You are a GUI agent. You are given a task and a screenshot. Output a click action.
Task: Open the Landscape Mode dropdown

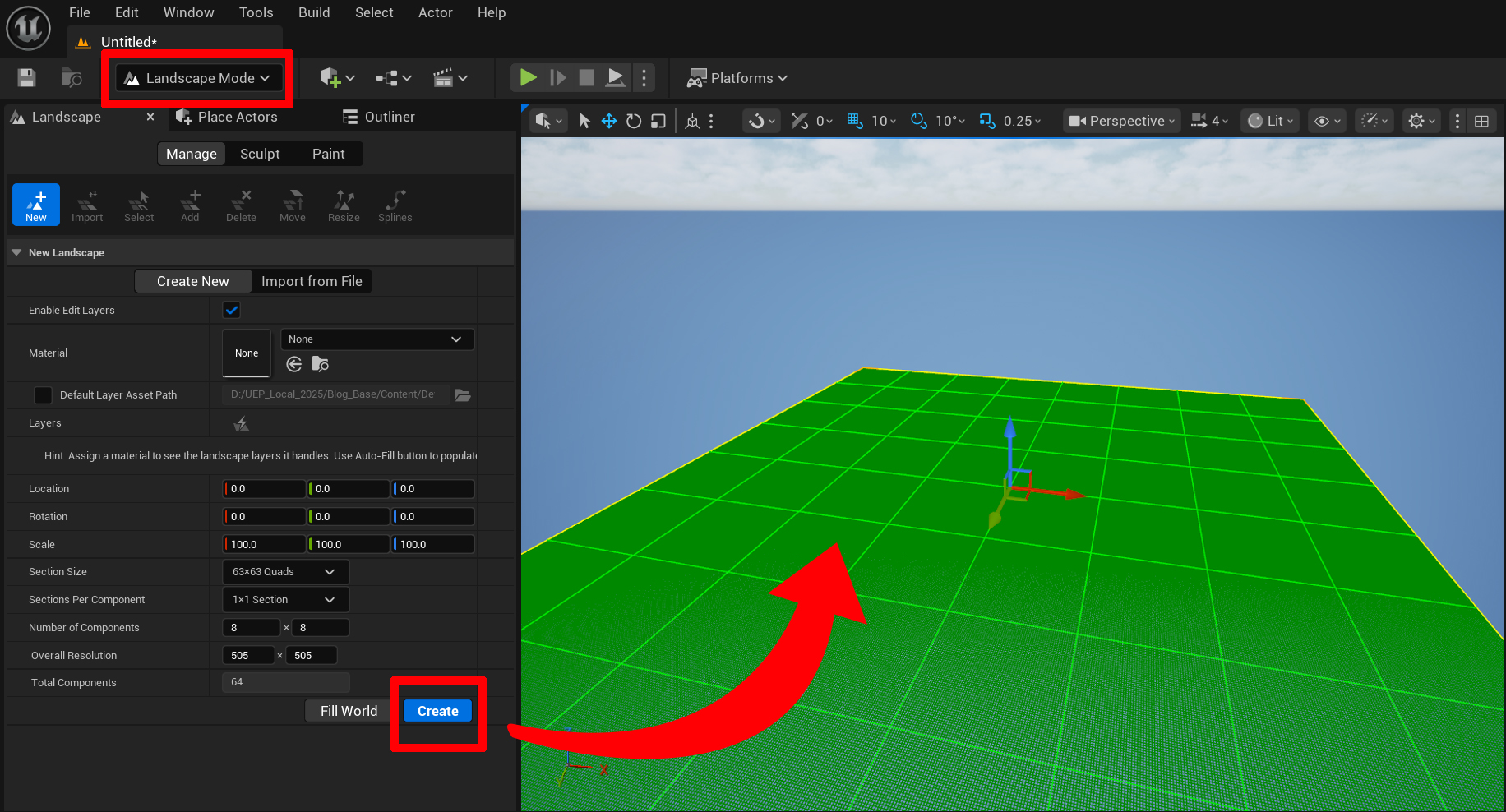click(199, 78)
